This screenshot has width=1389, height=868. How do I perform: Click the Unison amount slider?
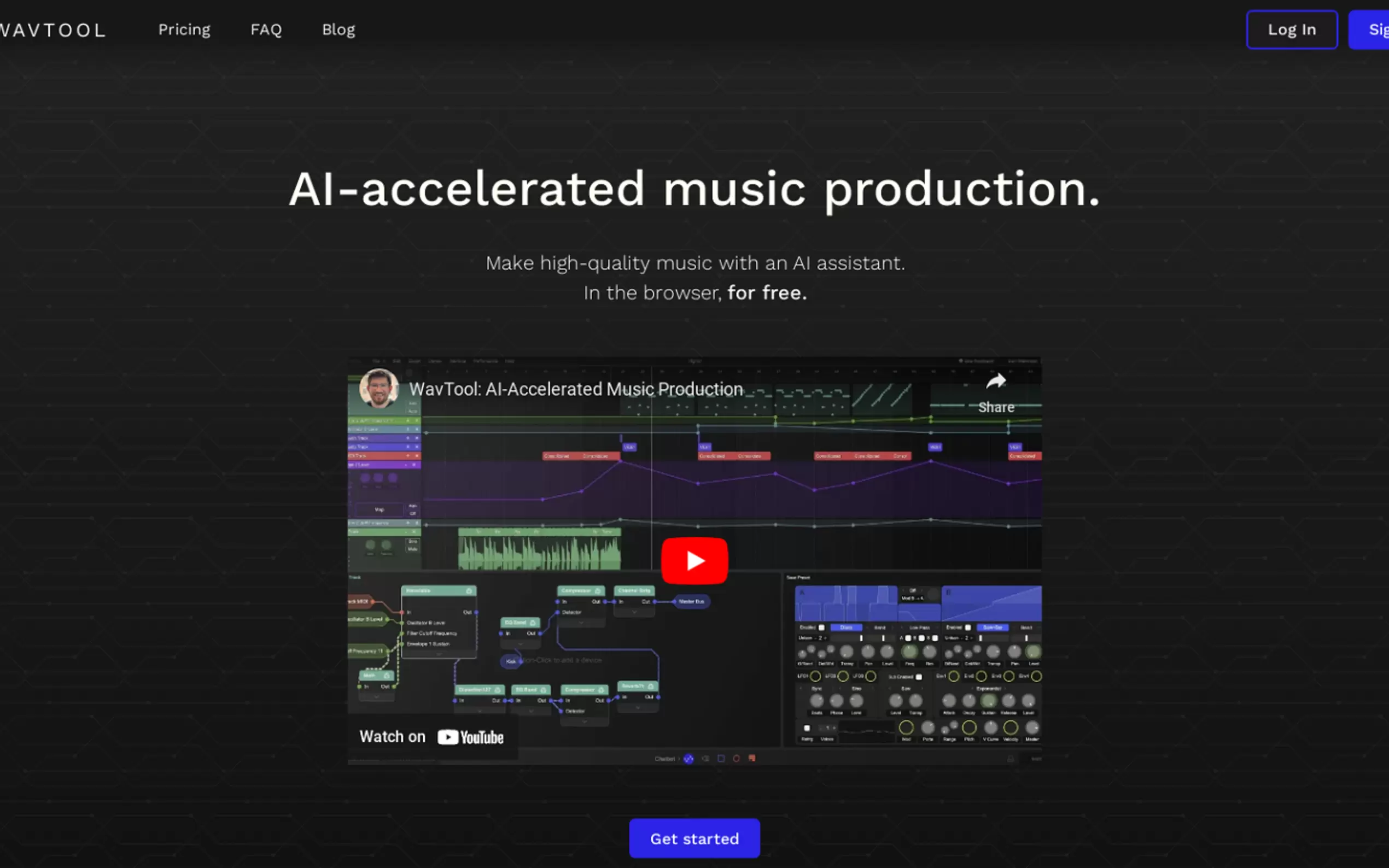click(862, 638)
